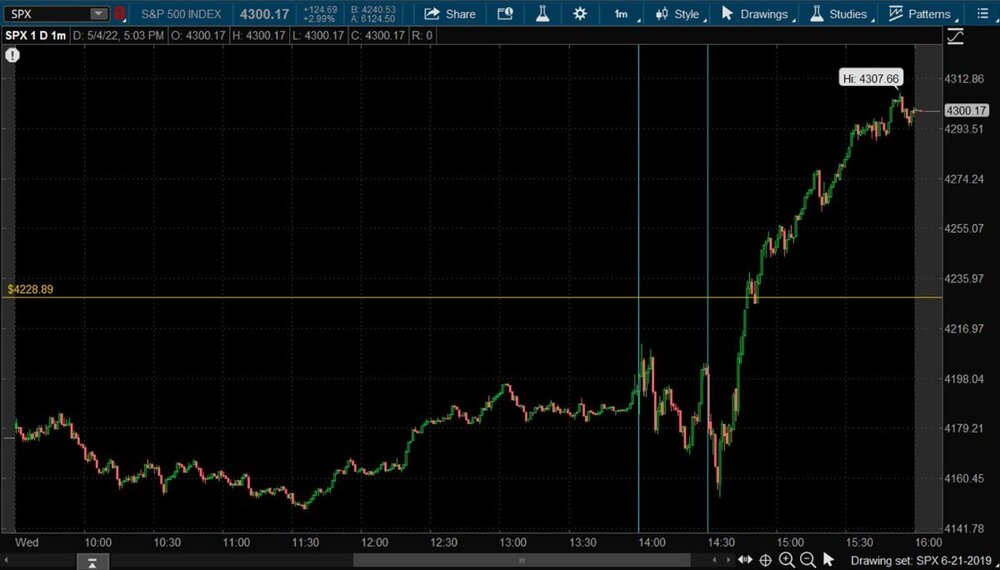Click the zoom in magnifier icon
This screenshot has height=570, width=1000.
pos(787,560)
